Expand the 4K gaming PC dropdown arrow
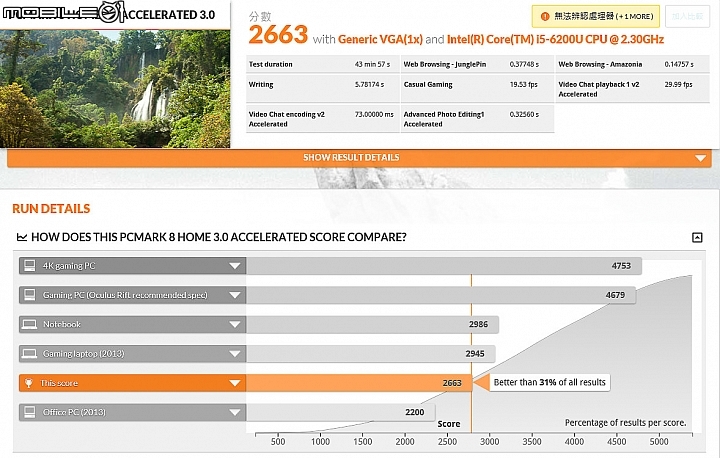Image resolution: width=720 pixels, height=458 pixels. pos(235,266)
